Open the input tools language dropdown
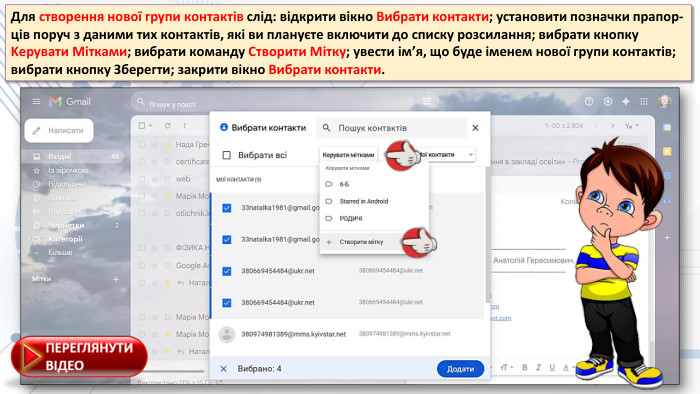Viewport: 700px width, 394px height. (x=632, y=126)
